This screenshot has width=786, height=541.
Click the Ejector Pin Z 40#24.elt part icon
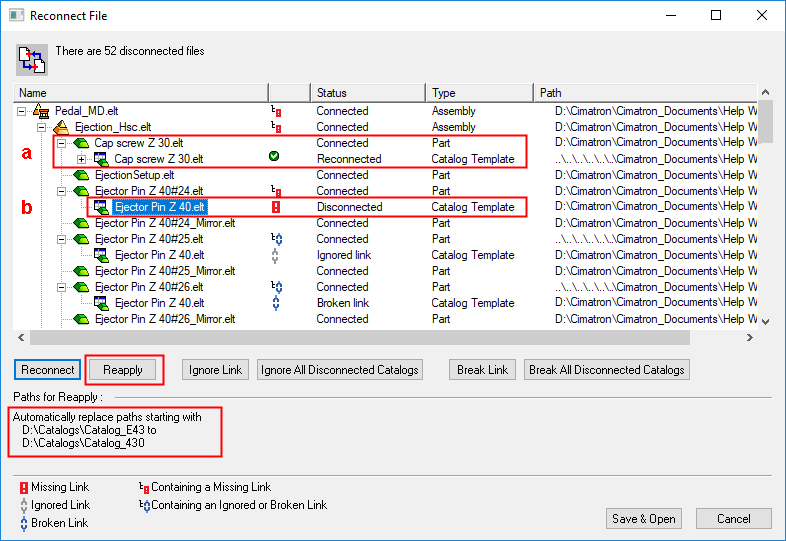point(81,192)
